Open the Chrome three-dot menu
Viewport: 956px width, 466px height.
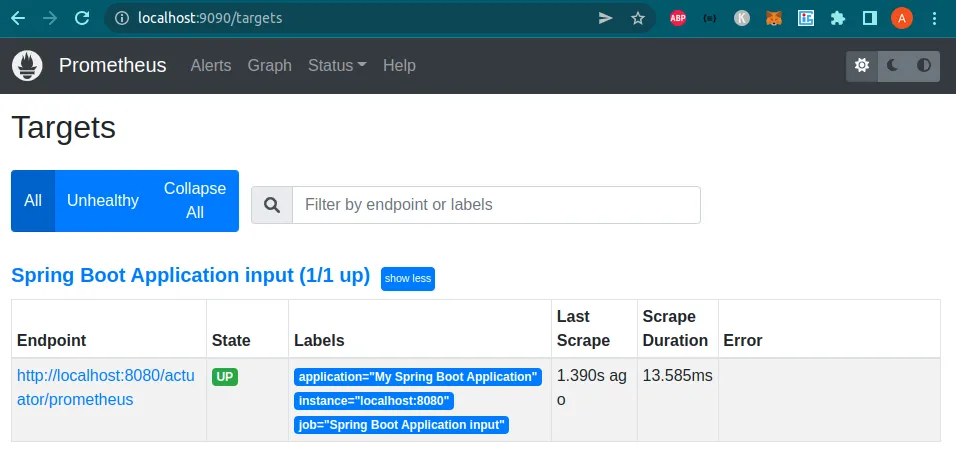[x=934, y=18]
